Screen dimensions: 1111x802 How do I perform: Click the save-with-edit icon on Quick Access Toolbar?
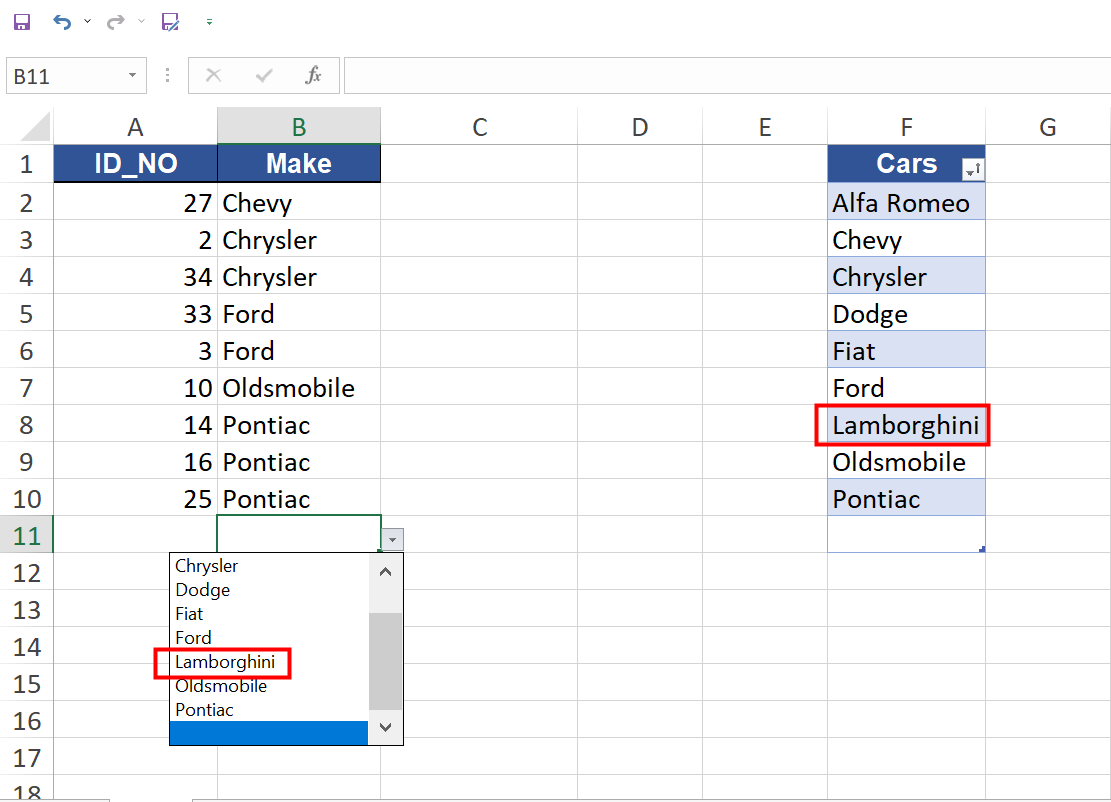tap(170, 22)
